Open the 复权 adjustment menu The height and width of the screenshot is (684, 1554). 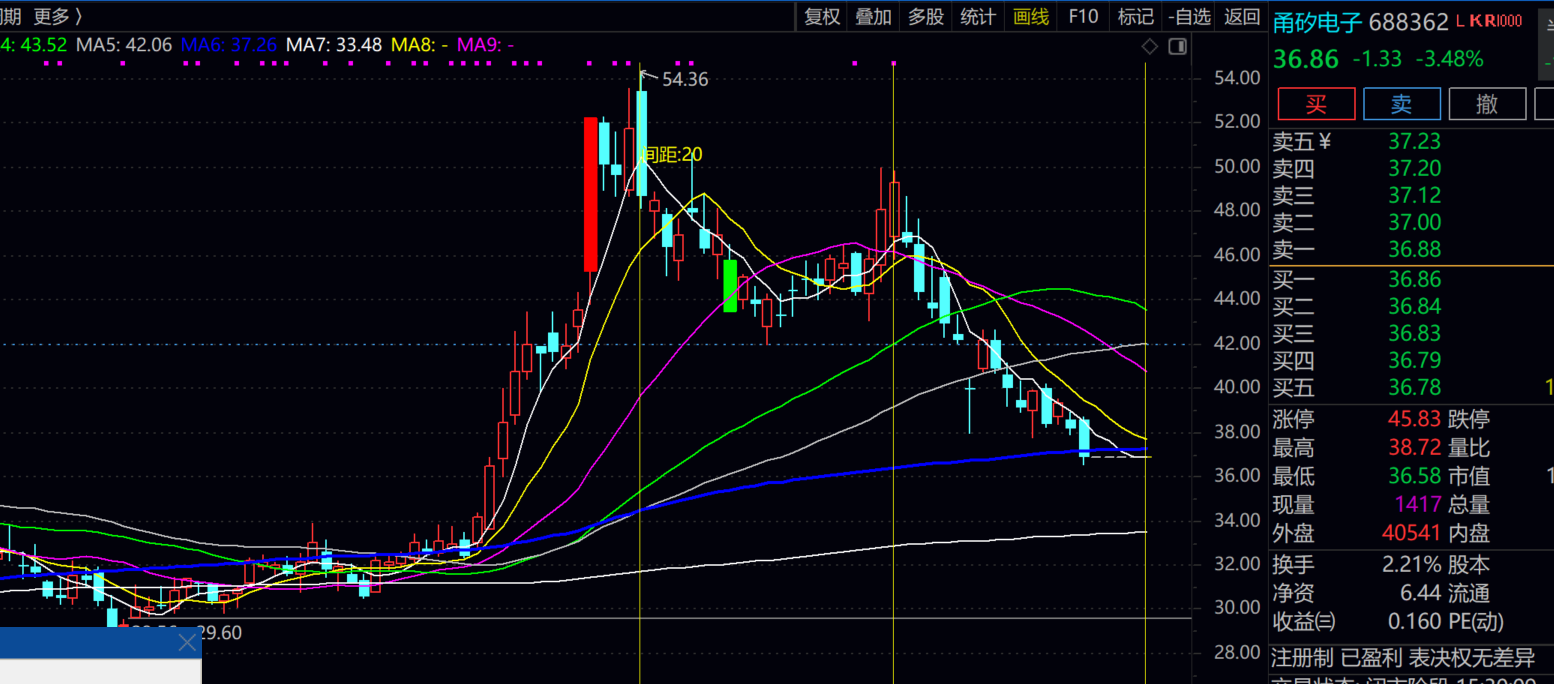coord(822,16)
